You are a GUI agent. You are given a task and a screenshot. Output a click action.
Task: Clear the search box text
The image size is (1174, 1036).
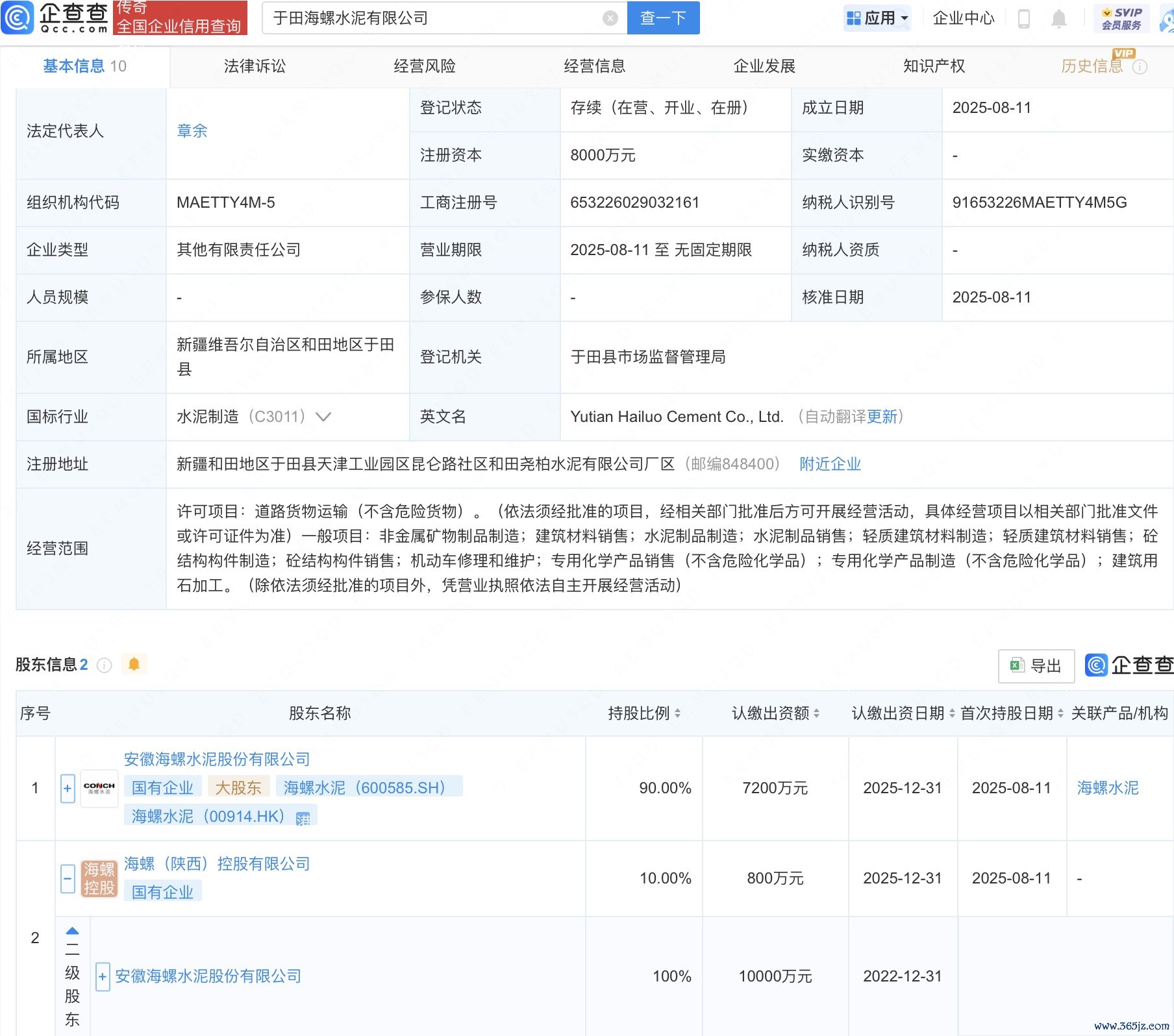pos(610,18)
